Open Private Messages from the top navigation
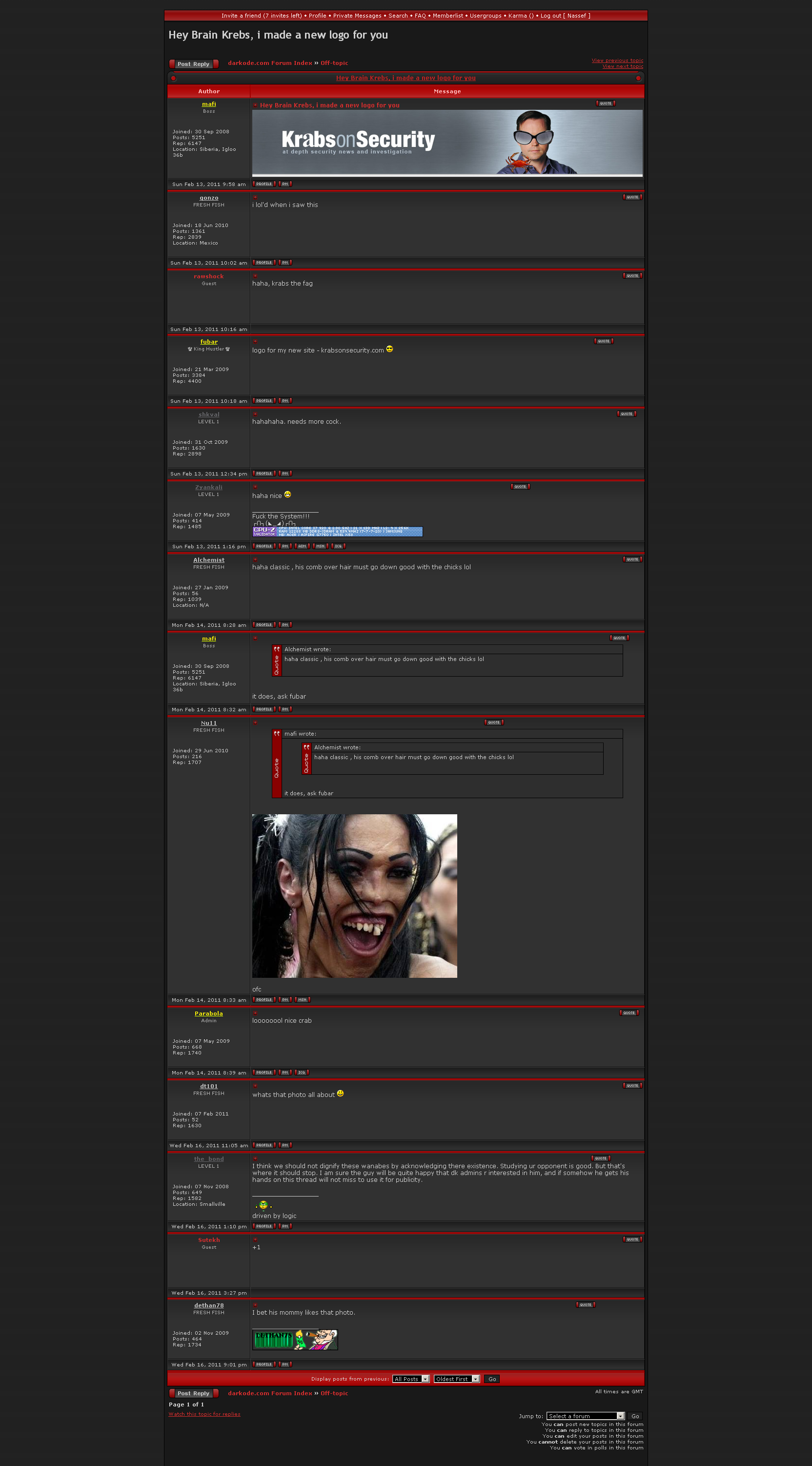This screenshot has height=1466, width=812. coord(357,16)
